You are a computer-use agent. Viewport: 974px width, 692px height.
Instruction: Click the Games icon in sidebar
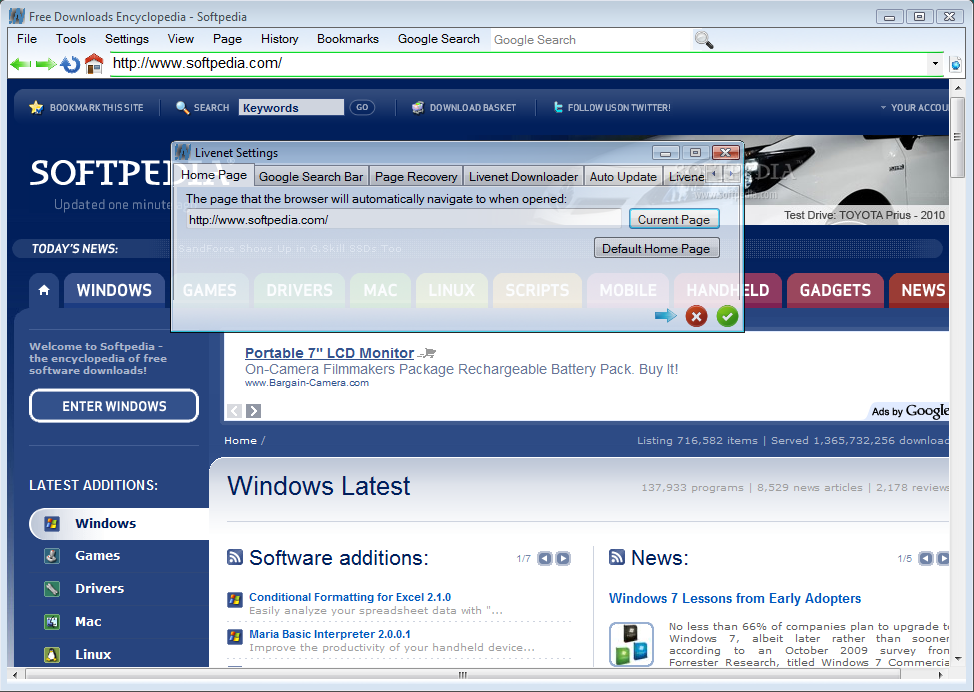tap(52, 556)
